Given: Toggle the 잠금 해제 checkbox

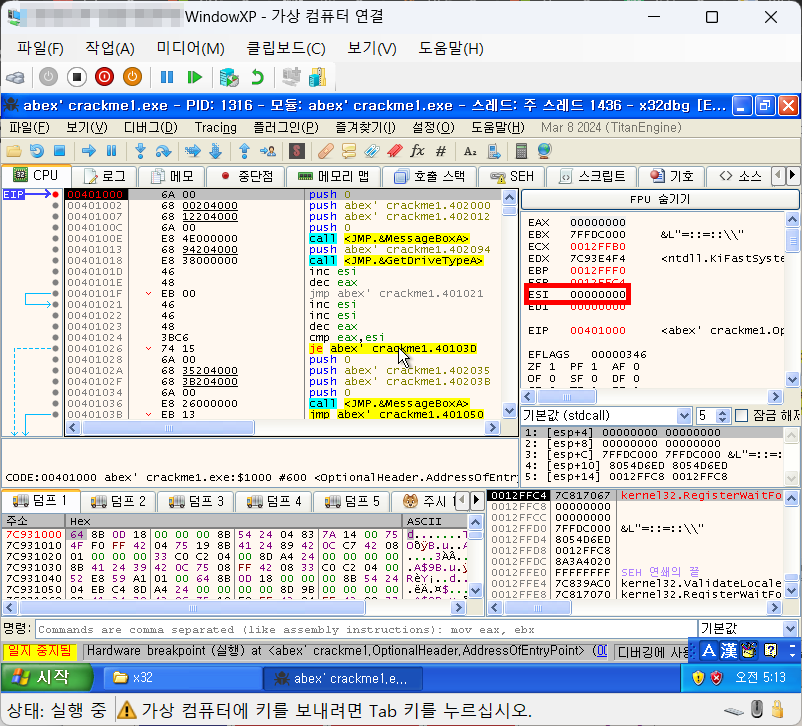Looking at the screenshot, I should pos(741,415).
